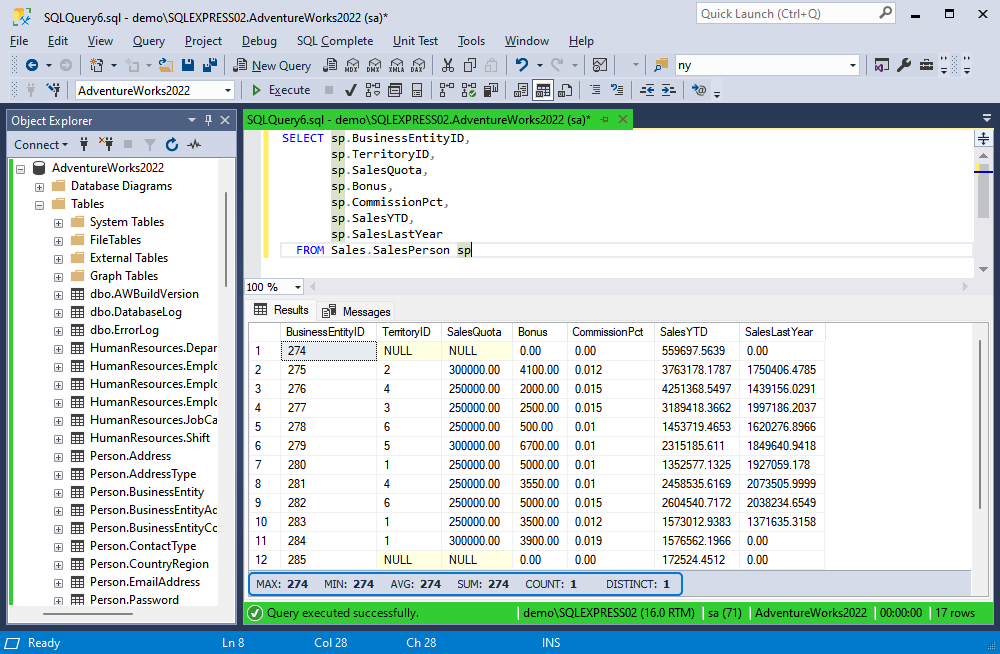1000x654 pixels.
Task: Parse the query using the checkmark icon
Action: [350, 90]
